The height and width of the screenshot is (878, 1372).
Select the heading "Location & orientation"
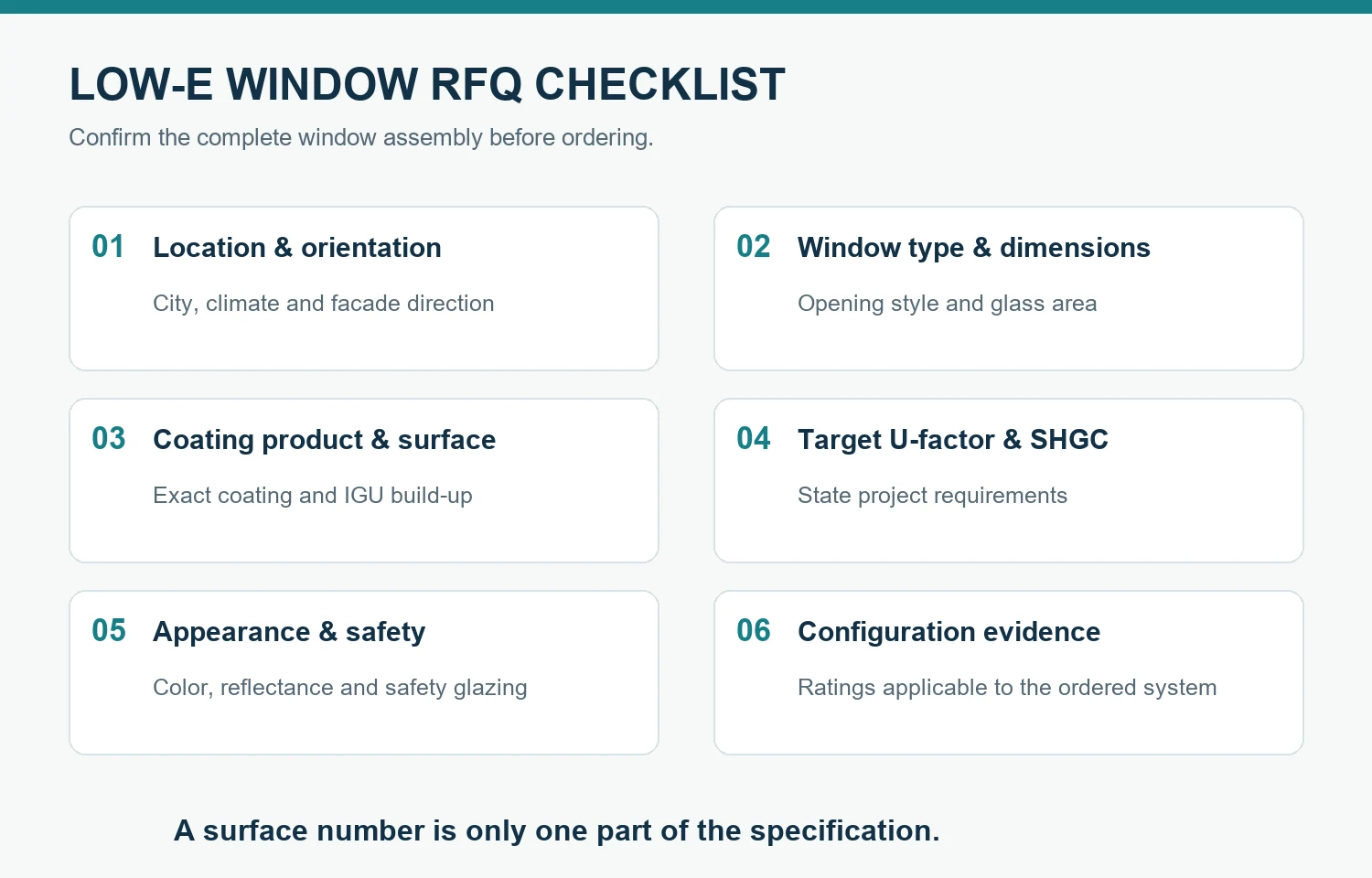(297, 248)
